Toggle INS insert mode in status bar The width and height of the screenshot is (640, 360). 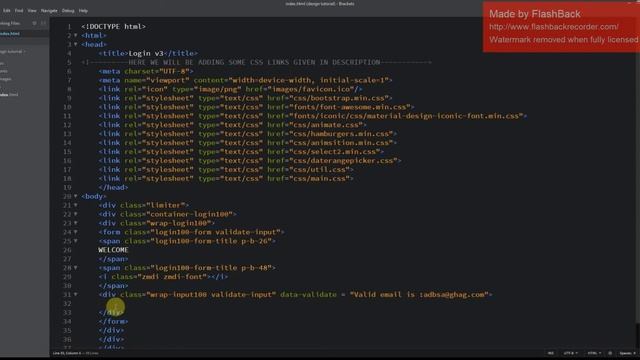pyautogui.click(x=551, y=353)
